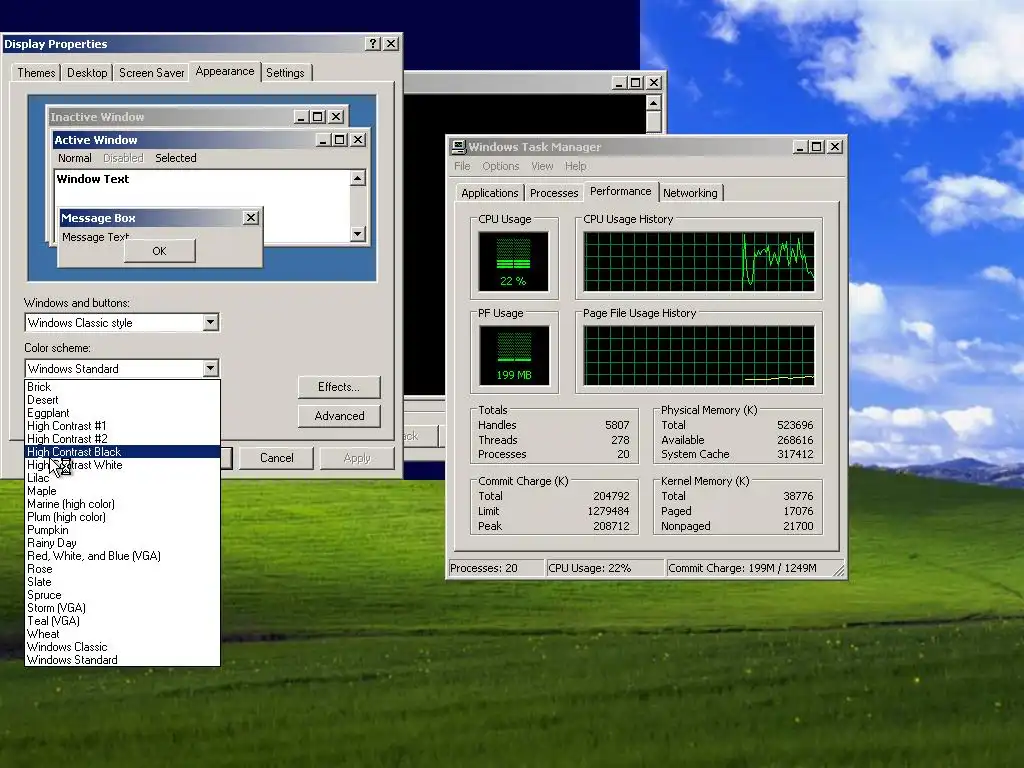Viewport: 1024px width, 768px height.
Task: Open the Windows and buttons dropdown
Action: pyautogui.click(x=210, y=323)
